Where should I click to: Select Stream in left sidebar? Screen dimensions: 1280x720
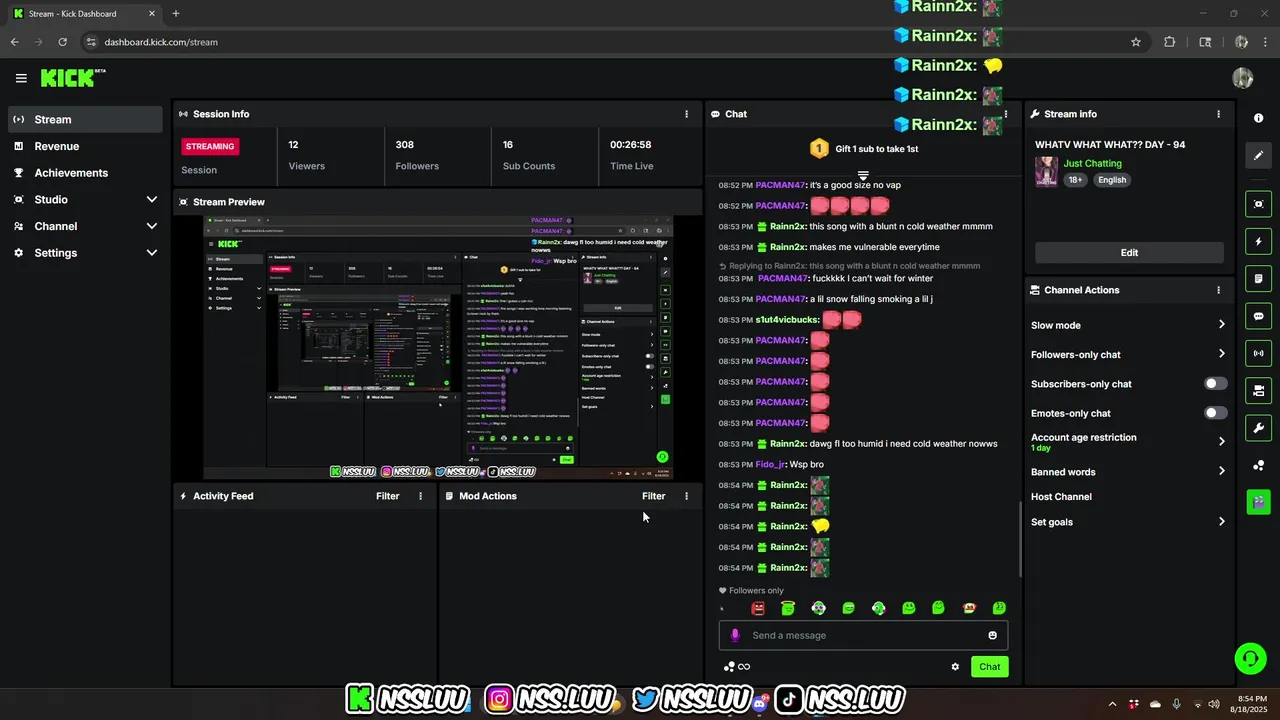85,119
